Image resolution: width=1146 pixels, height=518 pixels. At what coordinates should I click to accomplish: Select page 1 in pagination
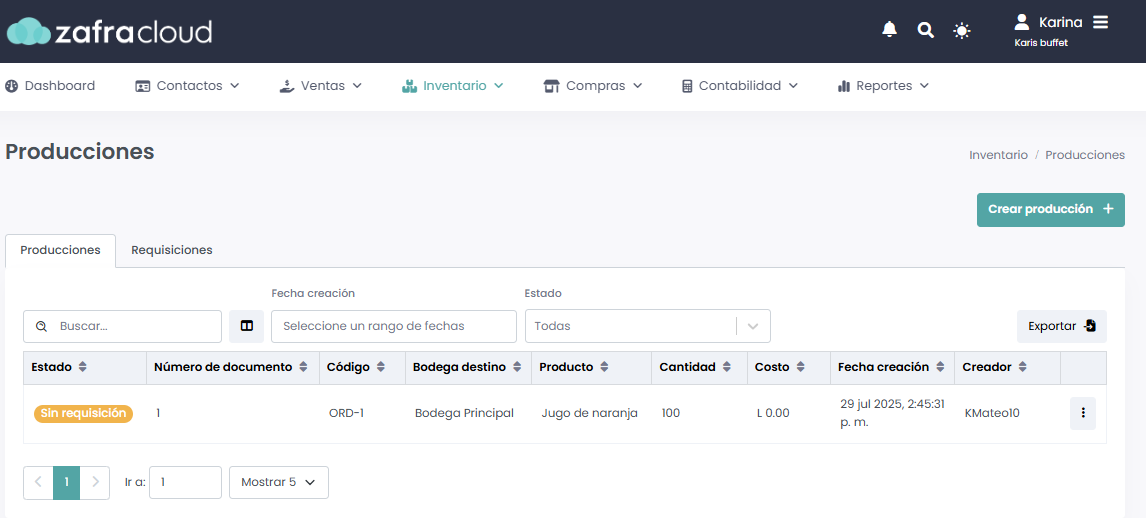67,483
